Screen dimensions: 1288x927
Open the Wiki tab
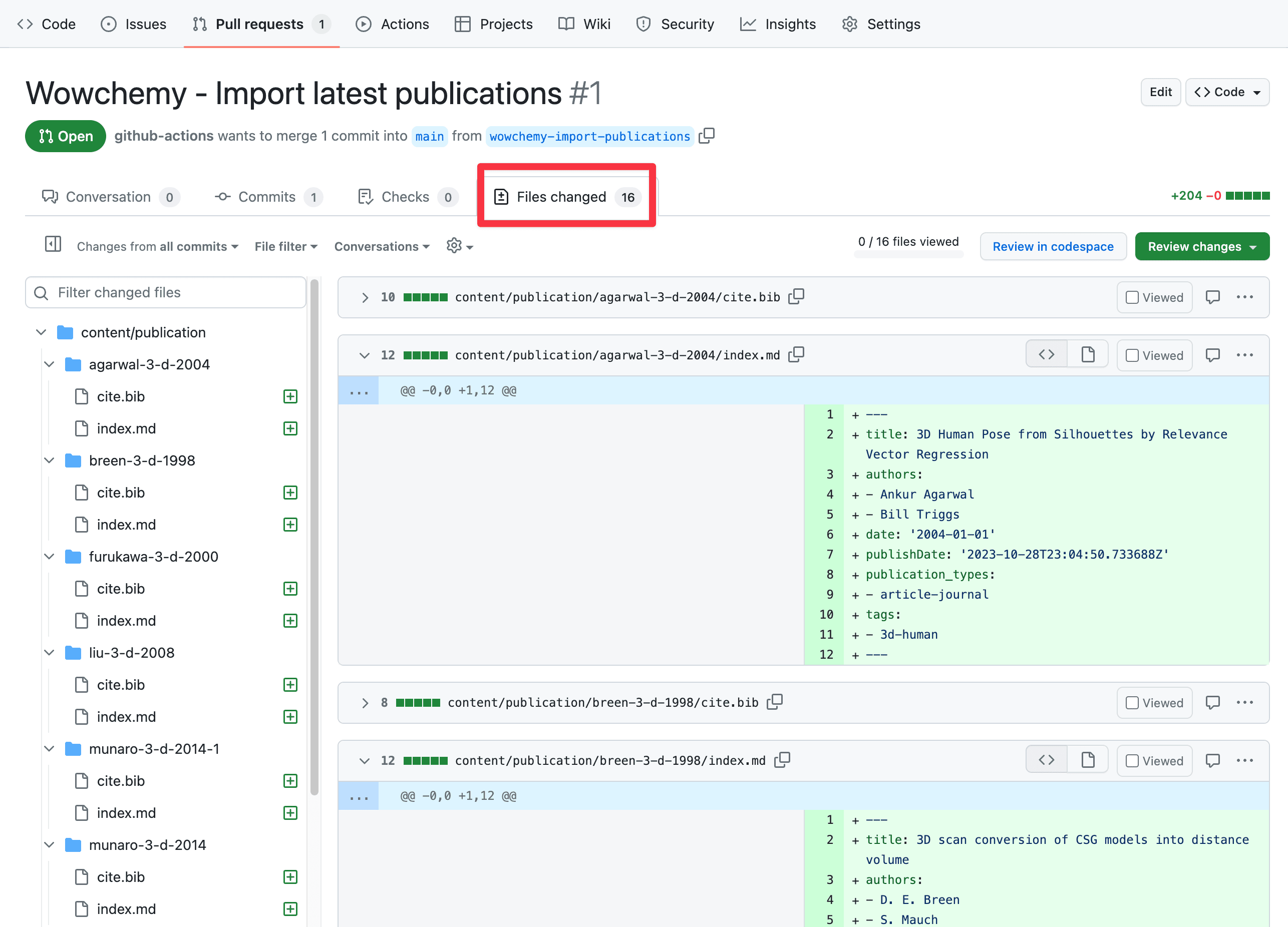click(584, 24)
